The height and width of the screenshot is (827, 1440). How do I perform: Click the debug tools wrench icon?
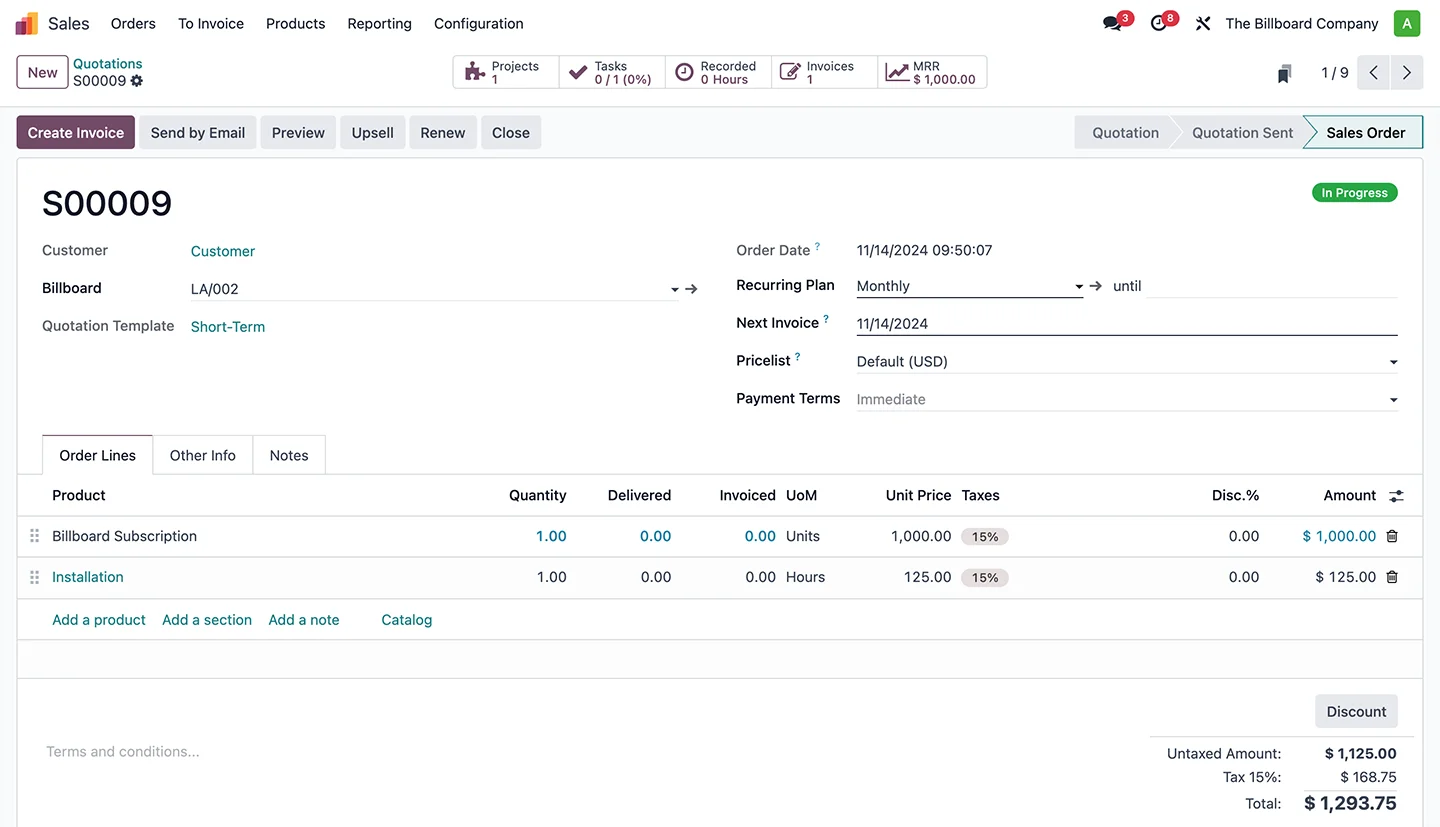(1203, 23)
